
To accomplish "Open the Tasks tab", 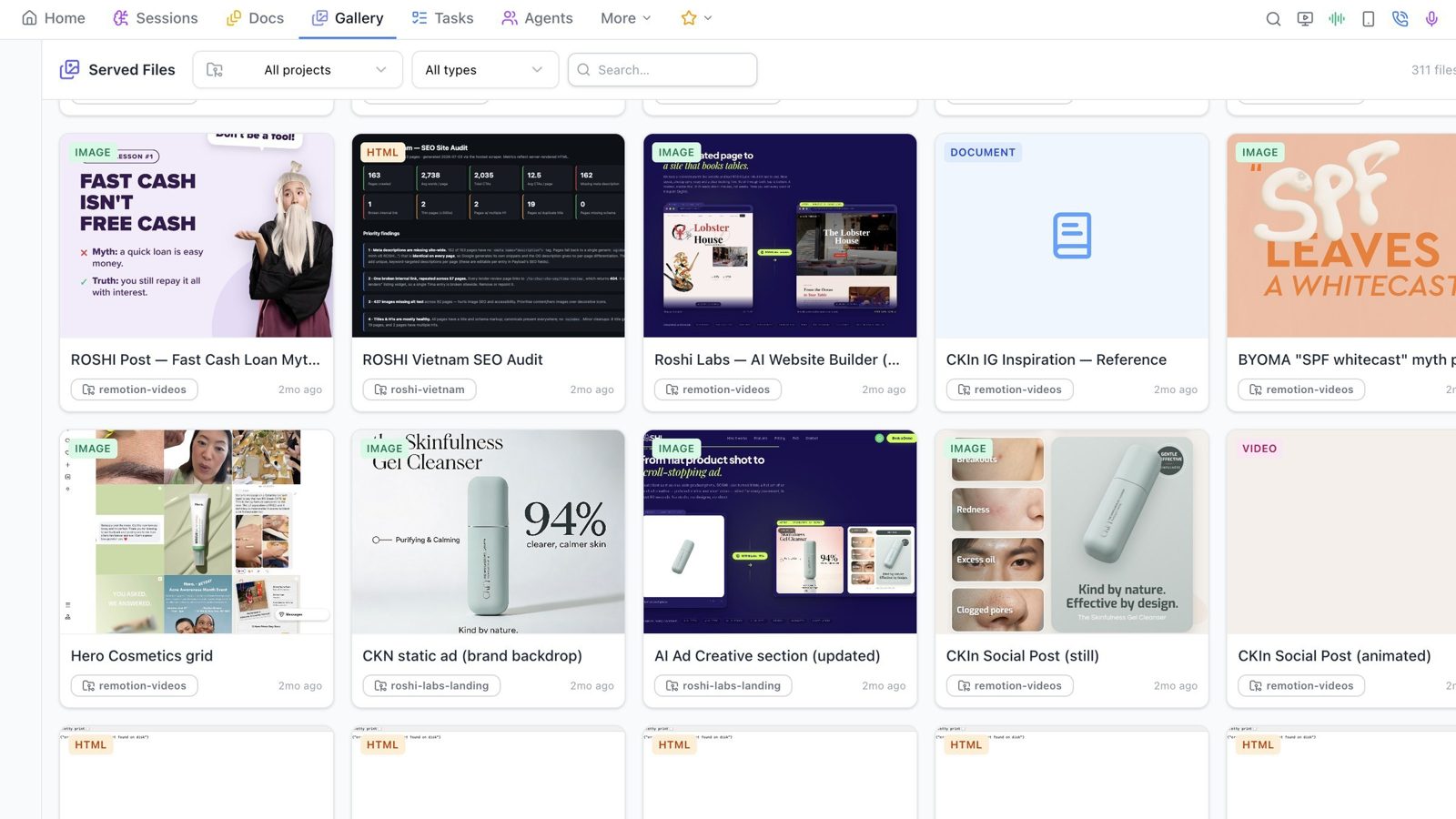I will click(442, 18).
